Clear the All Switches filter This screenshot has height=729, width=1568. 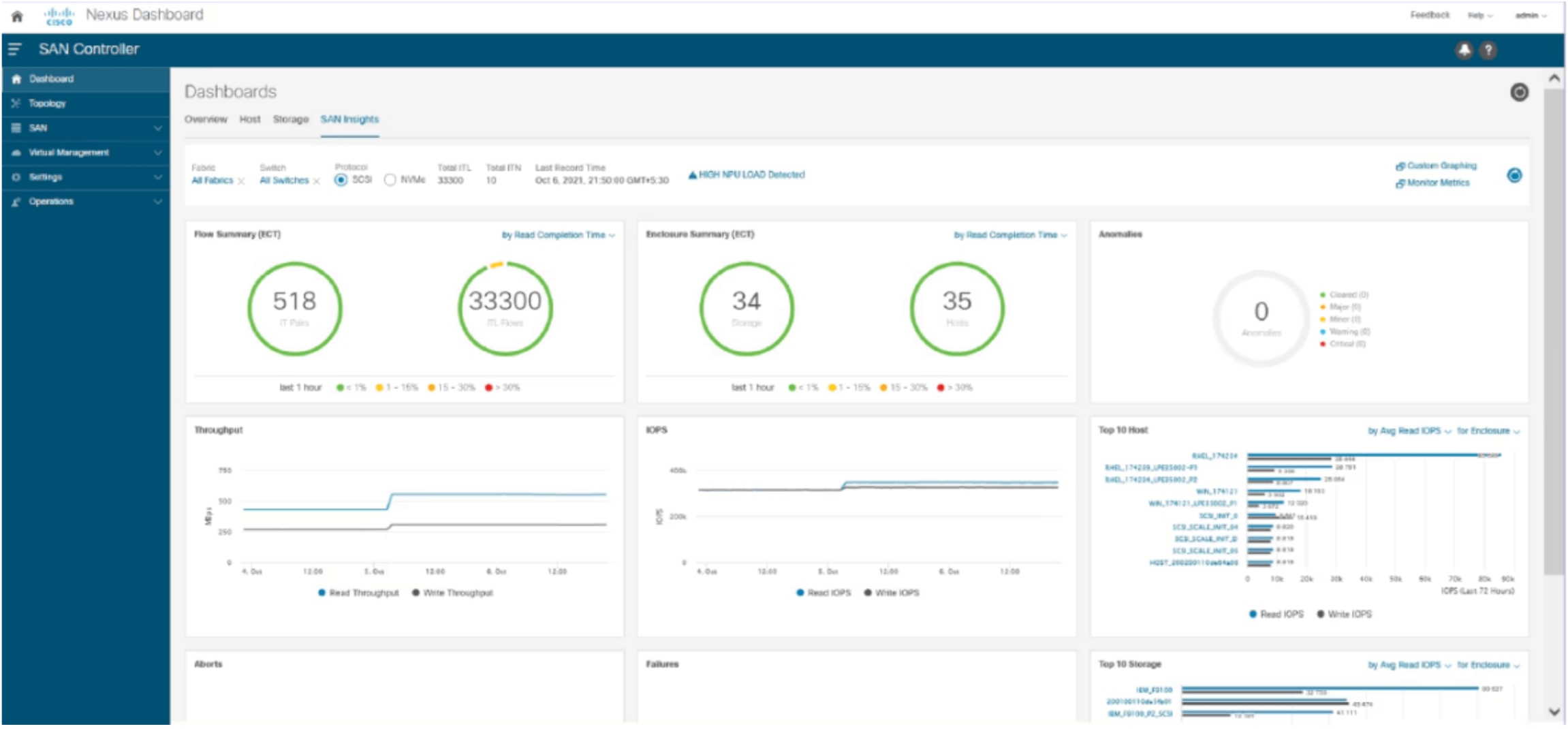click(317, 181)
